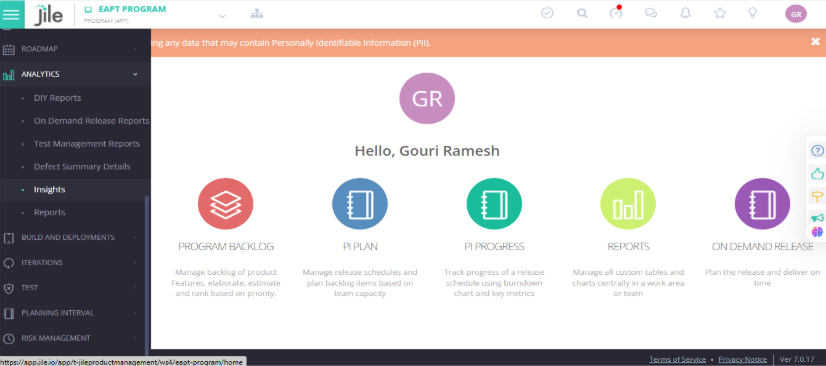Click the Hello, Gouri Ramesh greeting
This screenshot has height=366, width=826.
(427, 151)
